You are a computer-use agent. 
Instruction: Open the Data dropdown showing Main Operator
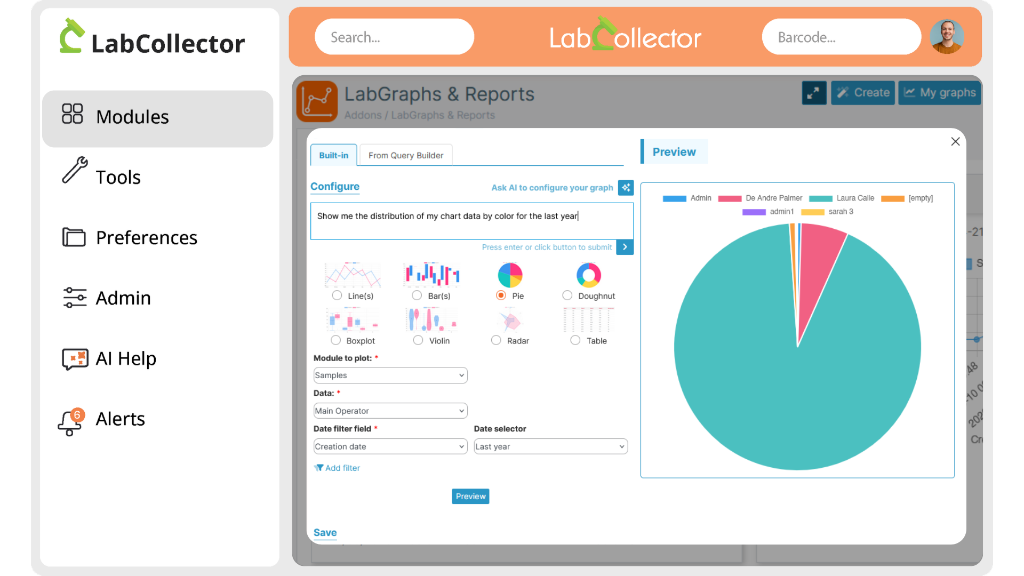pyautogui.click(x=390, y=411)
